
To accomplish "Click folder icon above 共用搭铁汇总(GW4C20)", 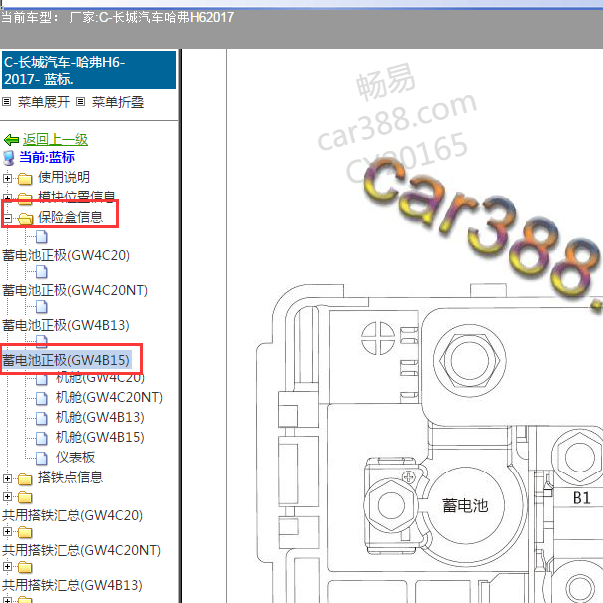I will point(25,497).
